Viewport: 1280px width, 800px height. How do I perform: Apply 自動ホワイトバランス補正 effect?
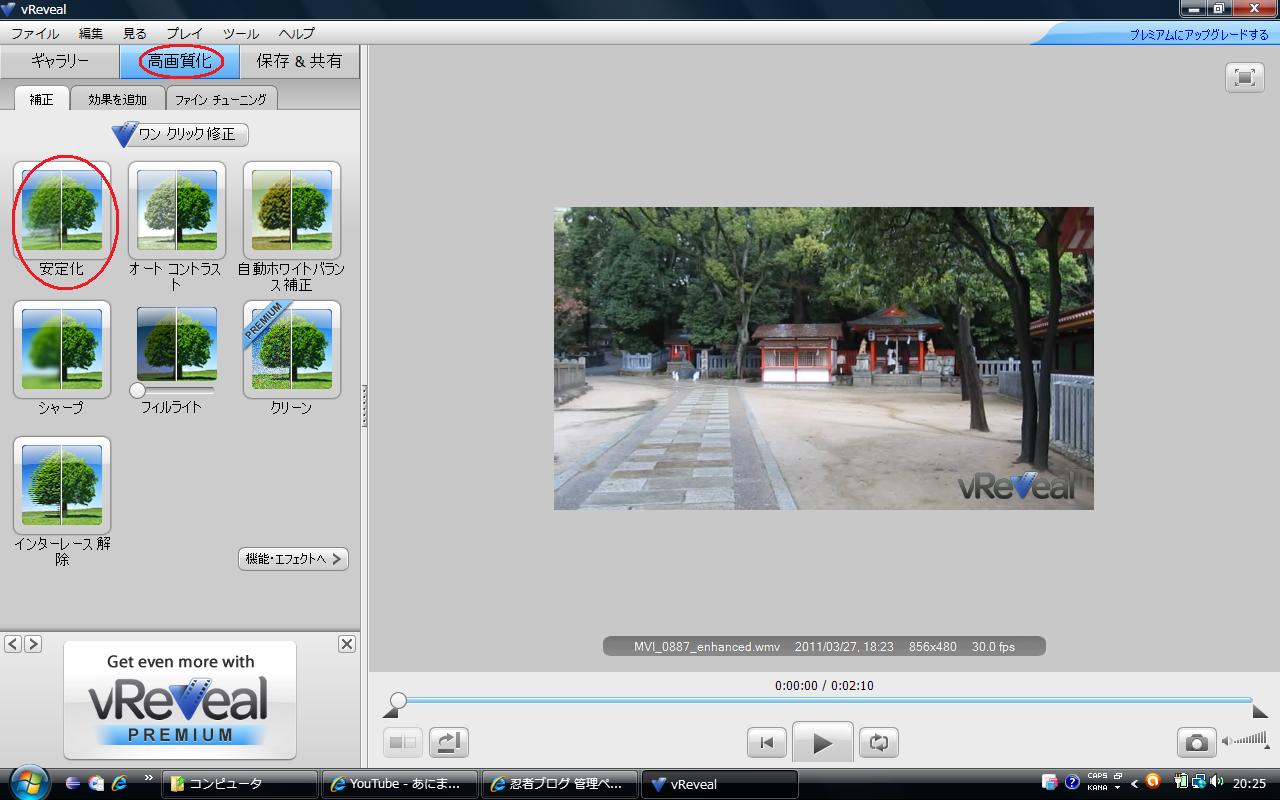click(292, 210)
